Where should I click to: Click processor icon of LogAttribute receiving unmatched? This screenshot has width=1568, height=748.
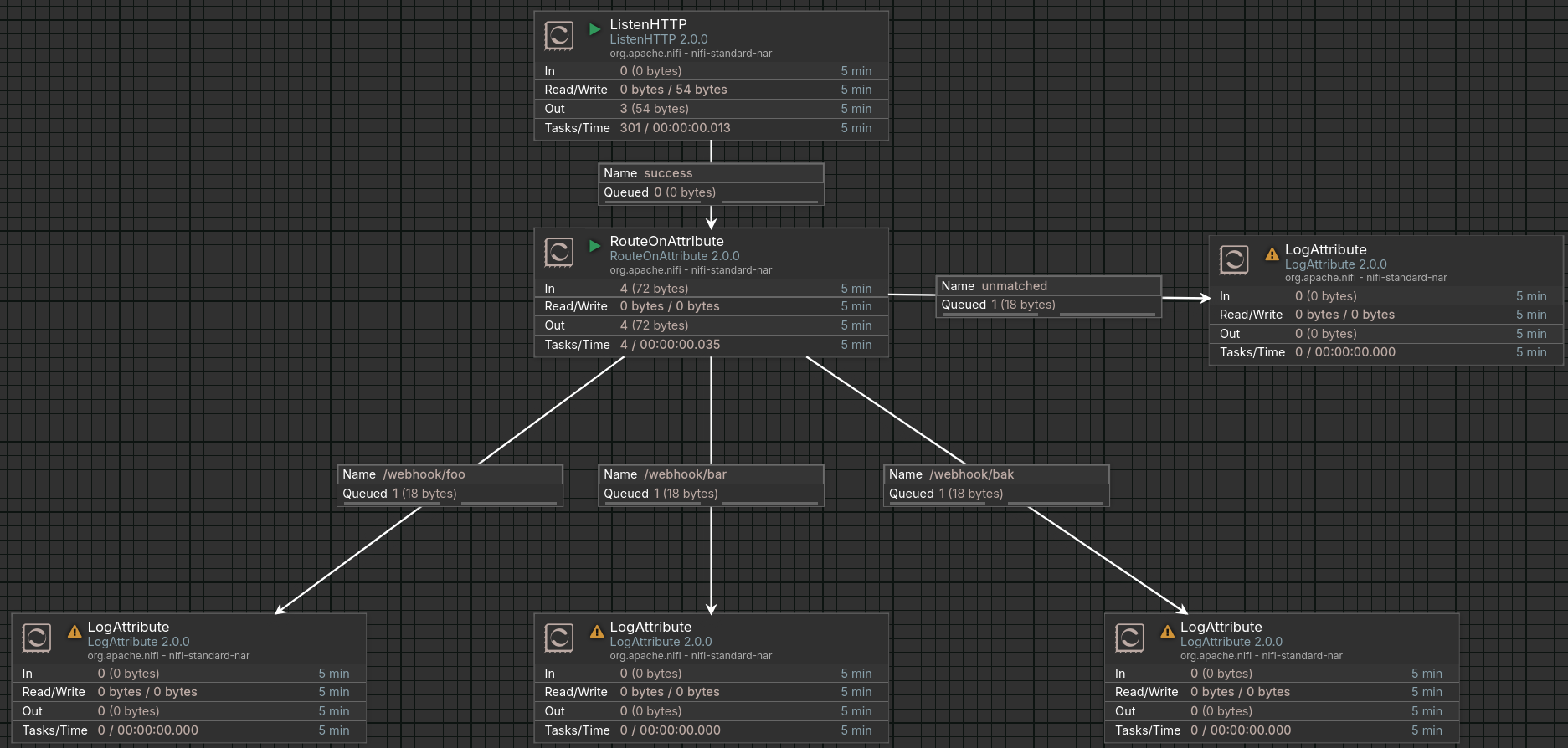(1233, 260)
